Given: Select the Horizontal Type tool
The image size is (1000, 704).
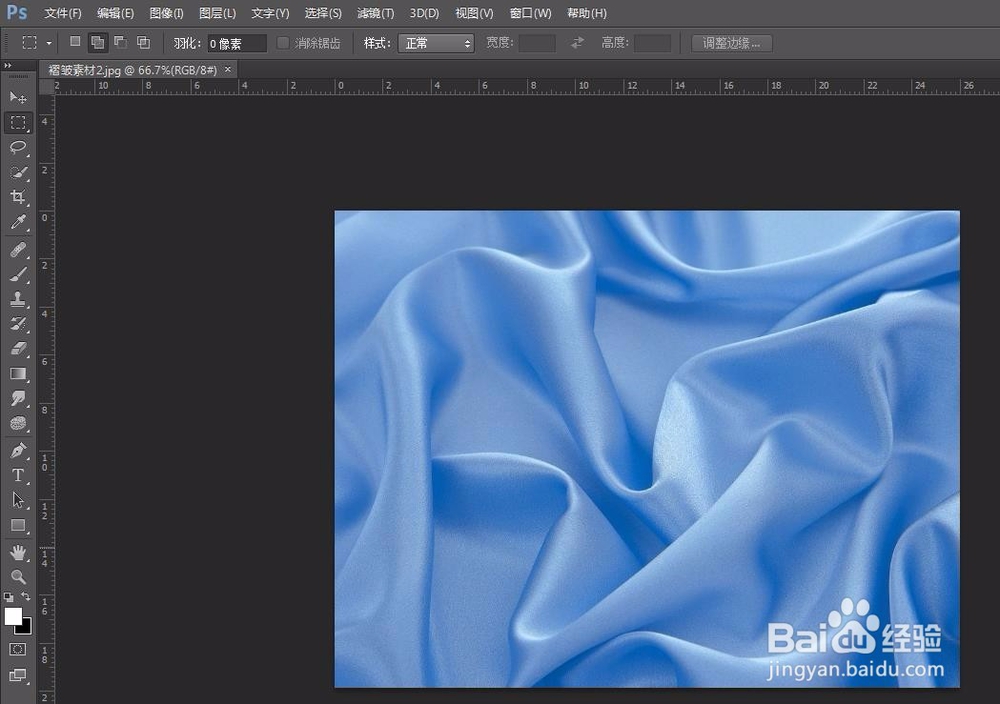Looking at the screenshot, I should coord(18,475).
